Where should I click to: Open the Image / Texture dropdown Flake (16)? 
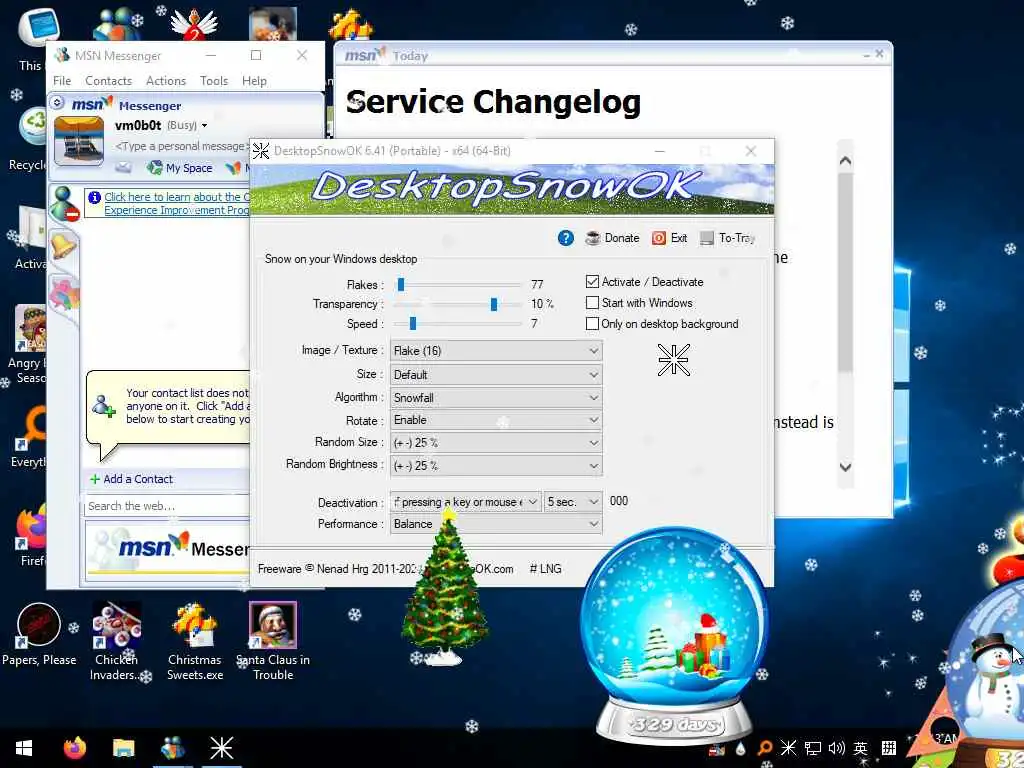click(x=496, y=351)
